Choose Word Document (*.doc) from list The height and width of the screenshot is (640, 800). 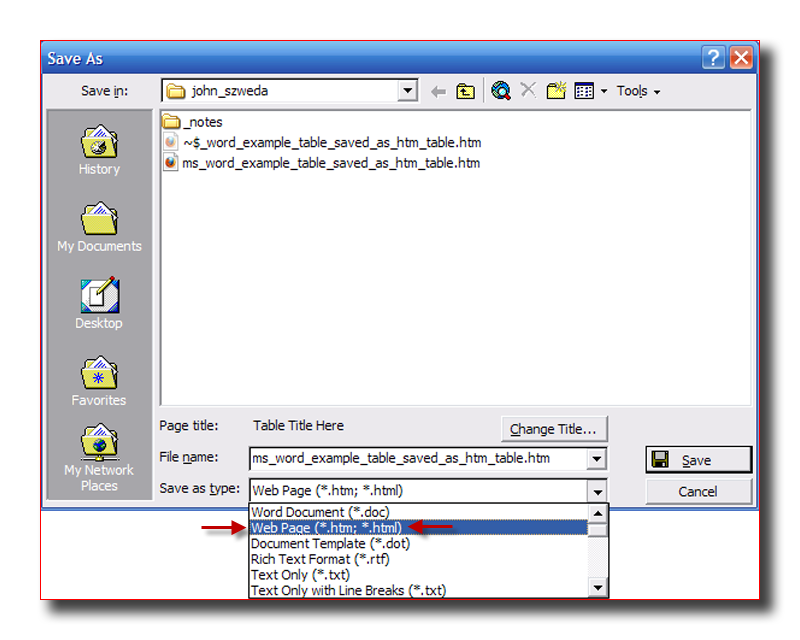point(319,512)
